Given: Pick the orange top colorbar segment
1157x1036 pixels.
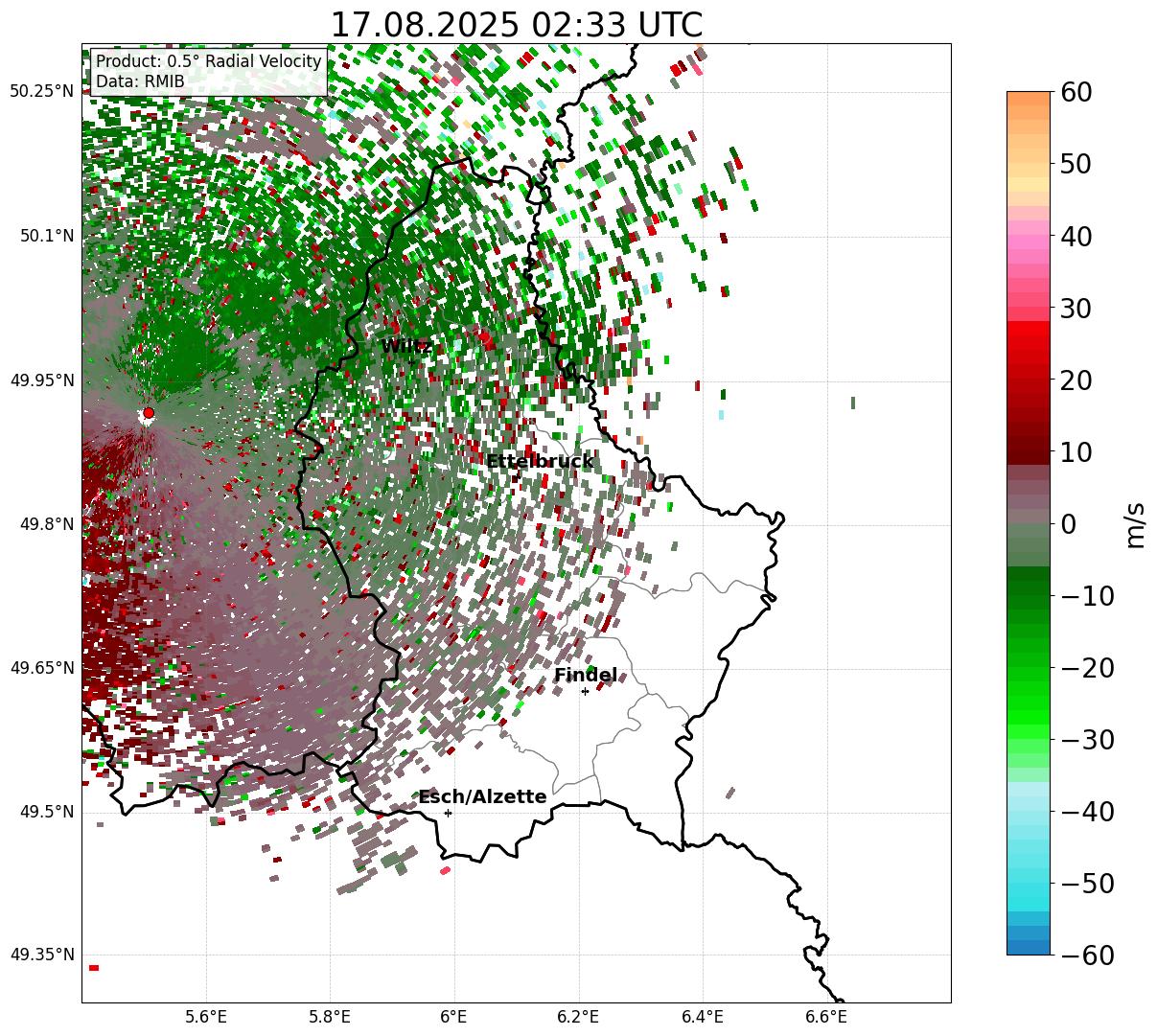Looking at the screenshot, I should coord(1029,98).
